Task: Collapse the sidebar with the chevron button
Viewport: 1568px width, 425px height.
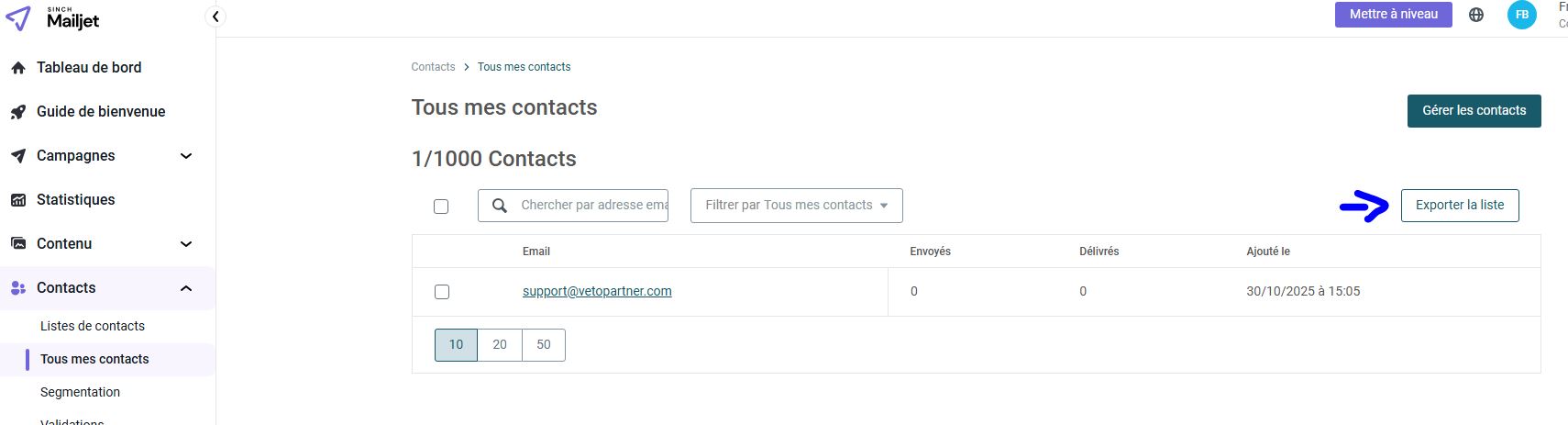Action: pyautogui.click(x=215, y=17)
